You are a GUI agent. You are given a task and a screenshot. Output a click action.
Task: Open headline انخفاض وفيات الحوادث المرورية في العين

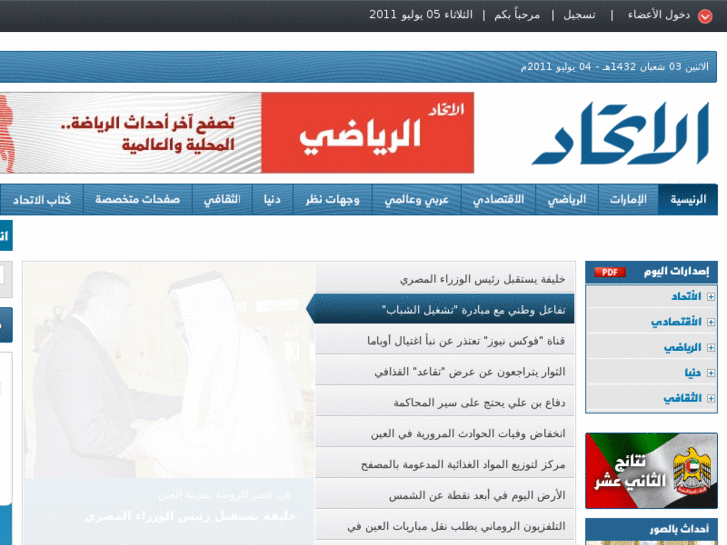(445, 434)
